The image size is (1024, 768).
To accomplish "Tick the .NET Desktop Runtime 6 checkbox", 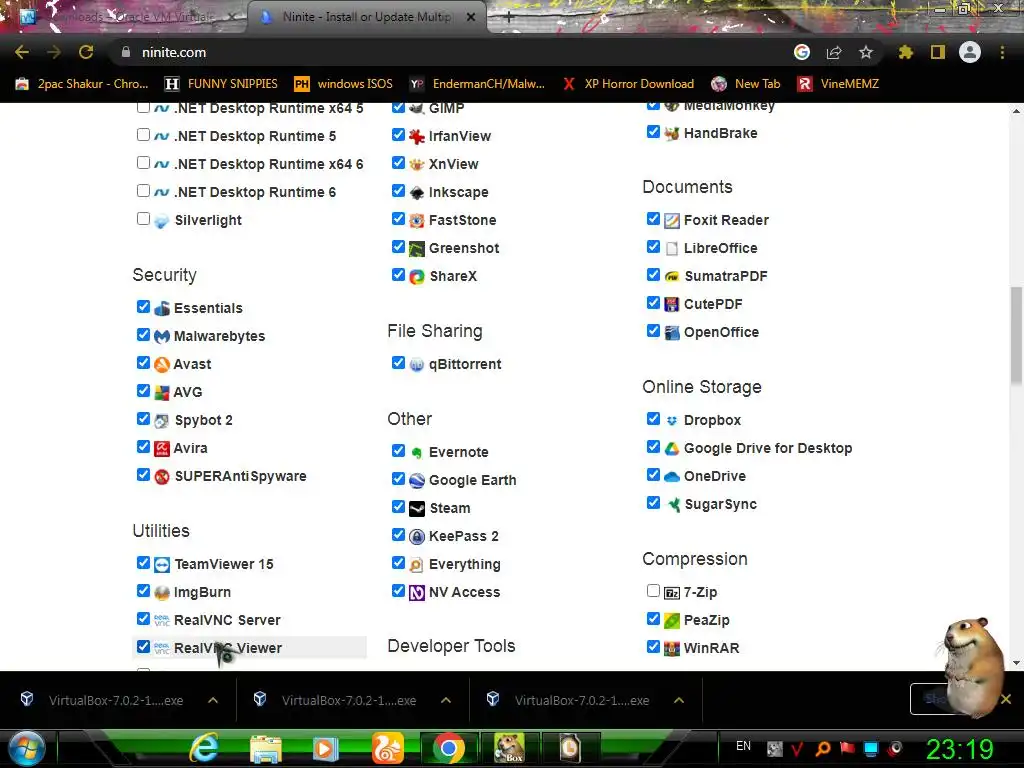I will click(x=143, y=190).
